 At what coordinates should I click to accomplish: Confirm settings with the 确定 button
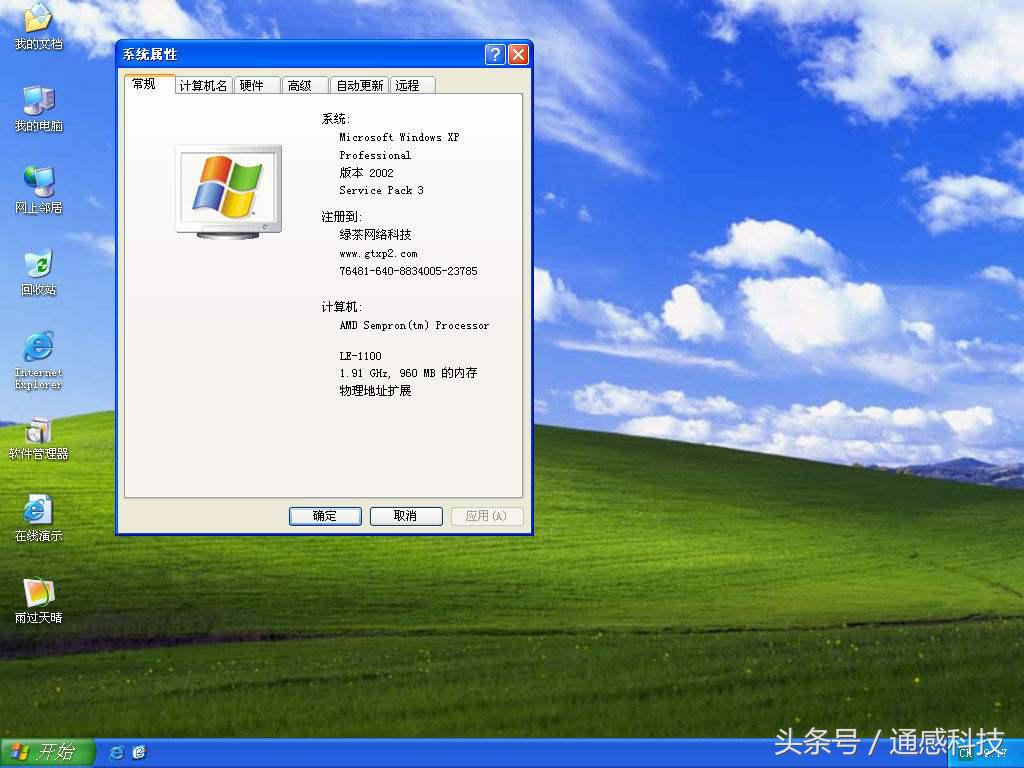325,516
